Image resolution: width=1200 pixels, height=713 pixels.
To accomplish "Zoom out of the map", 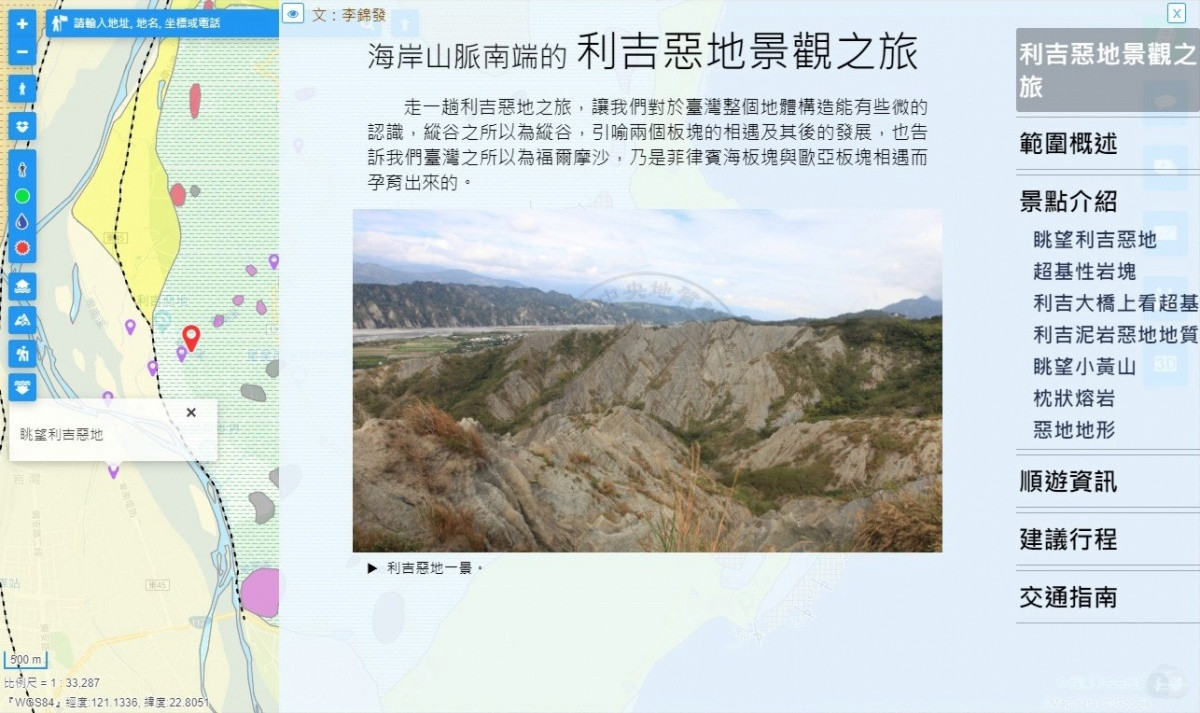I will pos(22,51).
